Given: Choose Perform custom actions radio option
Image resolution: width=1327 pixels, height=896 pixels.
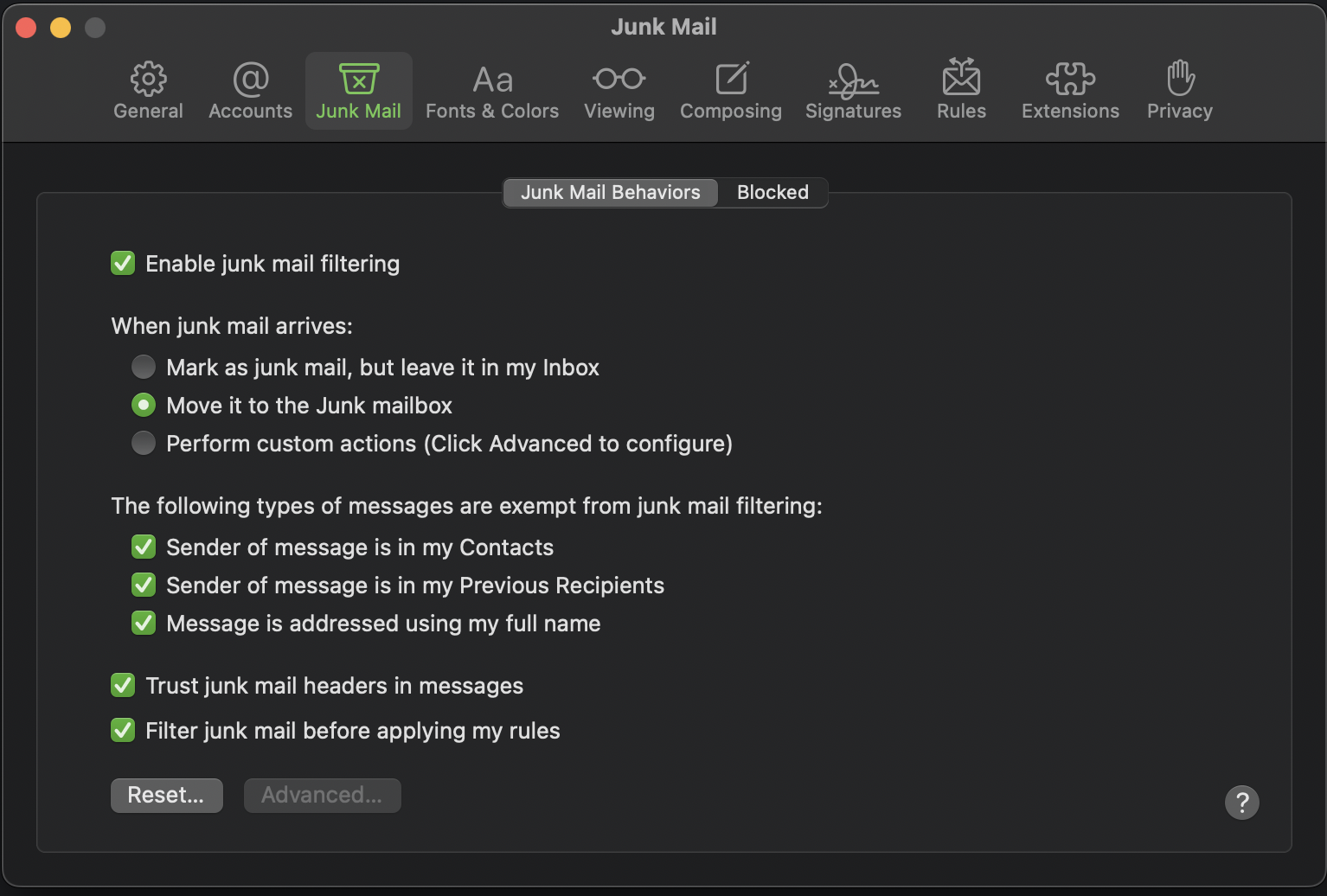Looking at the screenshot, I should 144,443.
